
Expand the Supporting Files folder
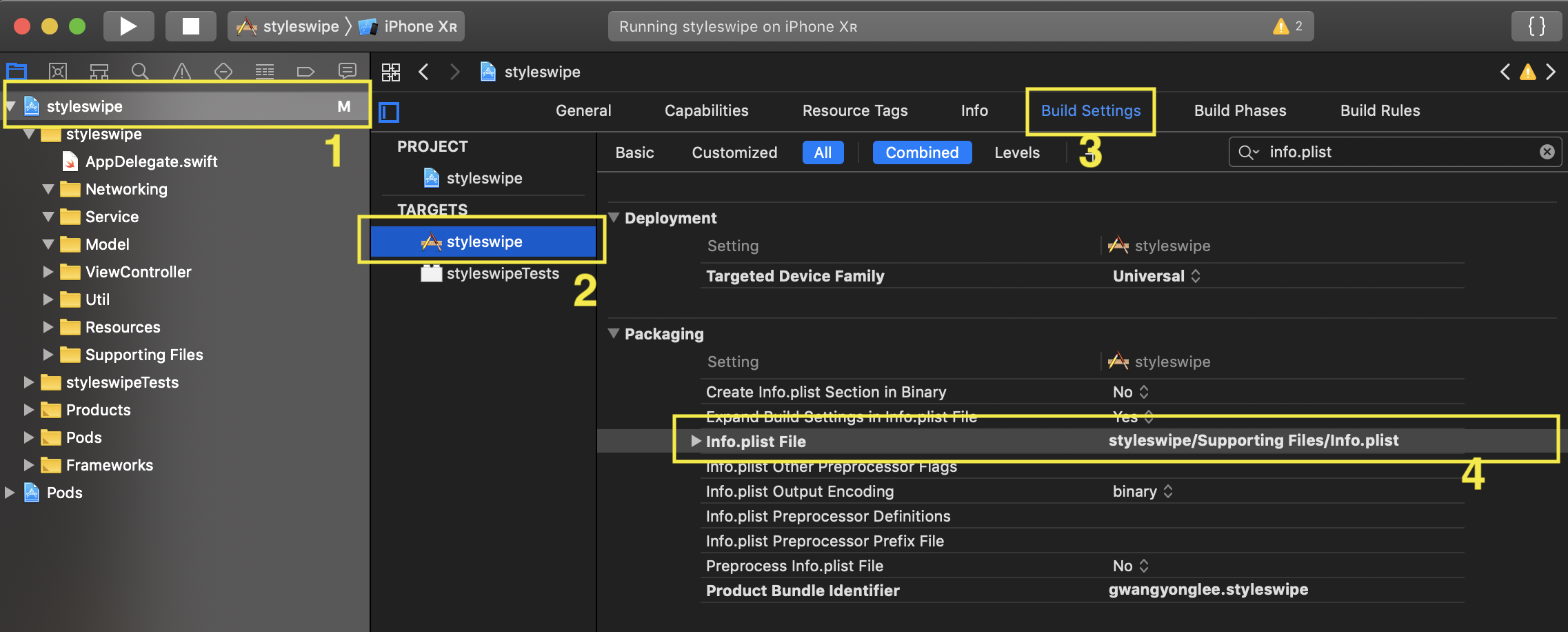[x=48, y=355]
